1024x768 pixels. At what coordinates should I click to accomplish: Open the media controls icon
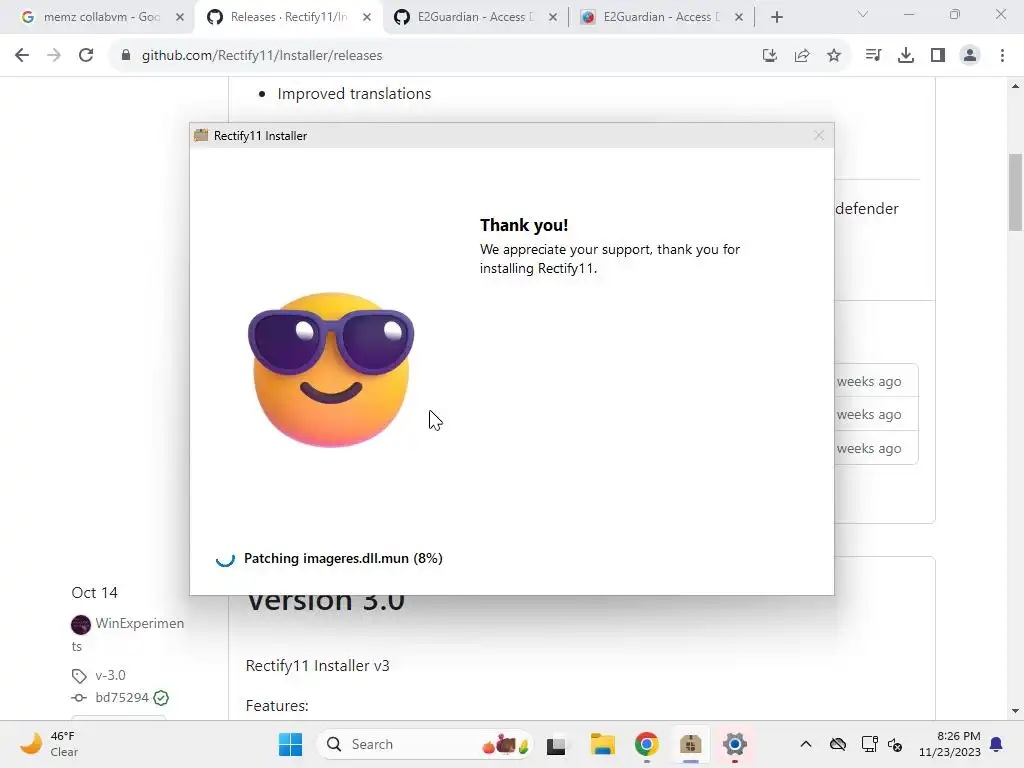tap(873, 56)
